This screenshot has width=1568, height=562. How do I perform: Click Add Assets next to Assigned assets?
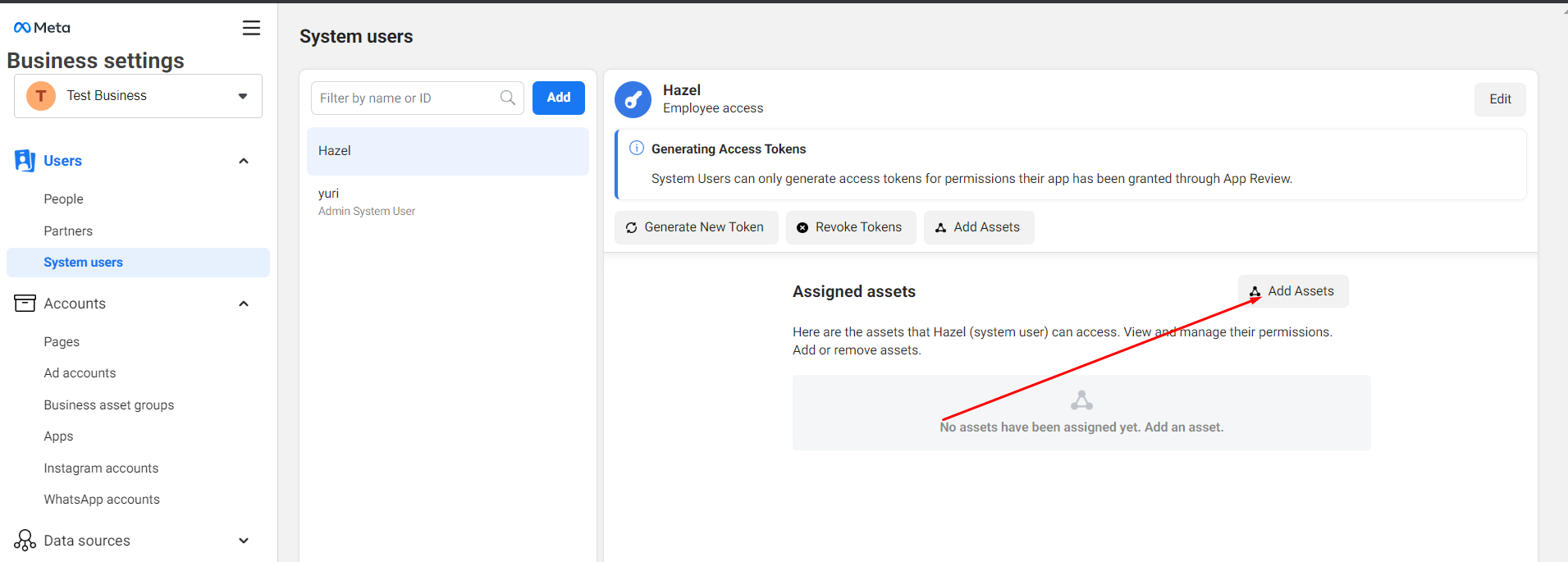point(1292,291)
